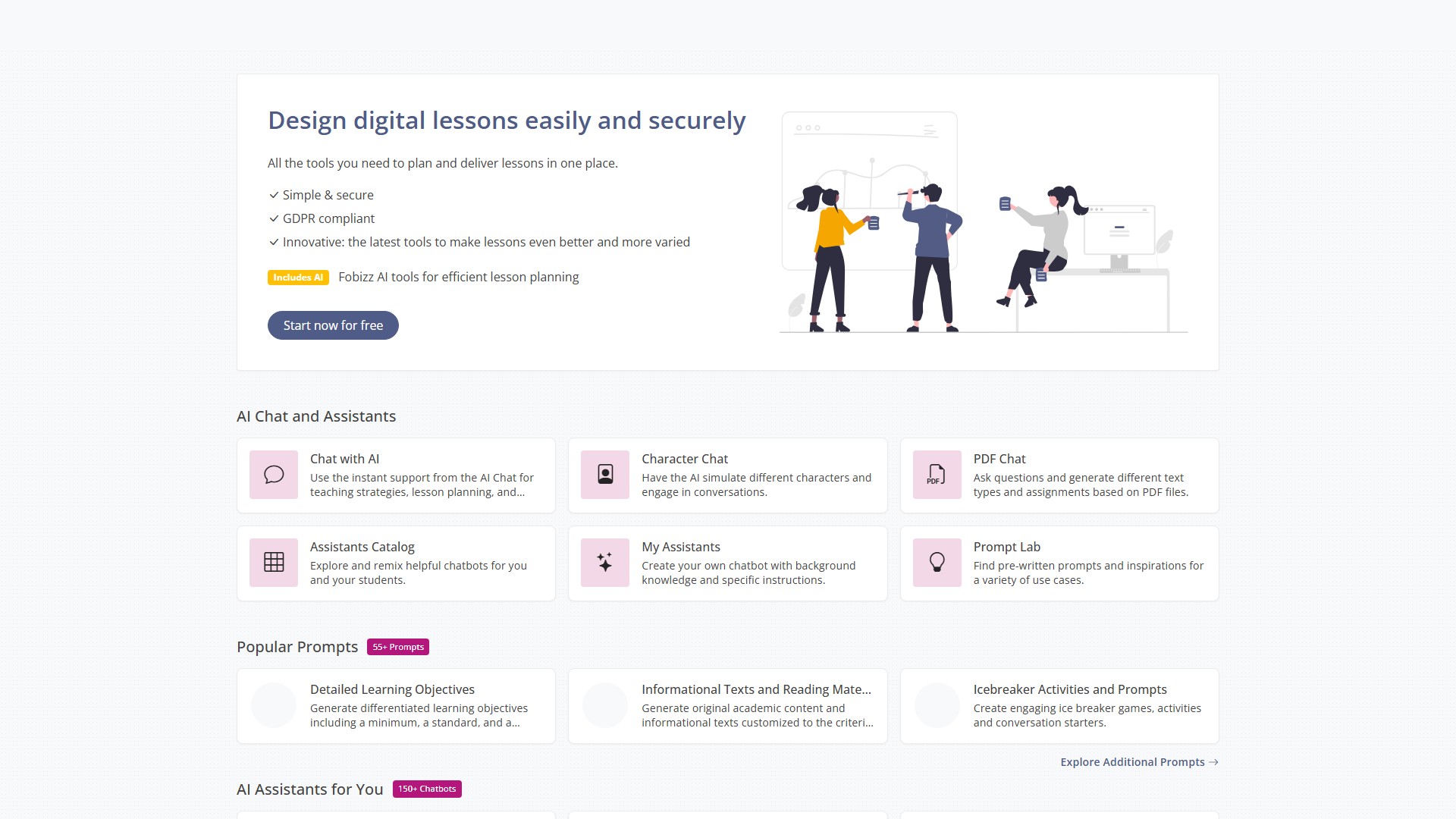Click the Character Chat portrait icon
Image resolution: width=1456 pixels, height=819 pixels.
(x=605, y=475)
